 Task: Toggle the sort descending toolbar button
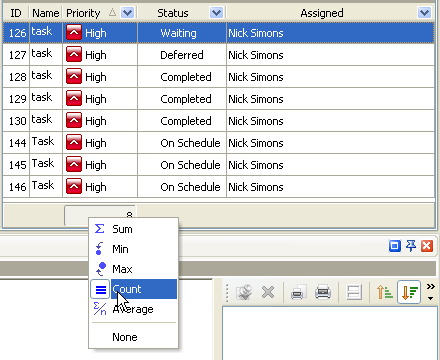409,292
